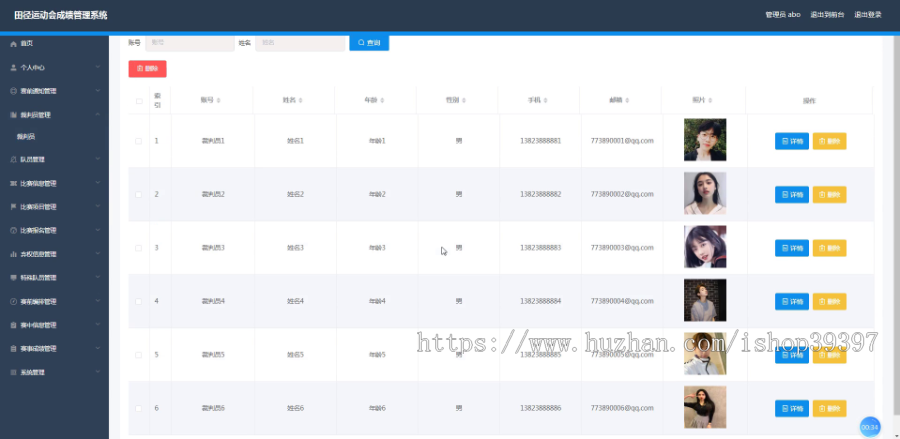The image size is (900, 439).
Task: Open 详情 for row 4
Action: (792, 301)
